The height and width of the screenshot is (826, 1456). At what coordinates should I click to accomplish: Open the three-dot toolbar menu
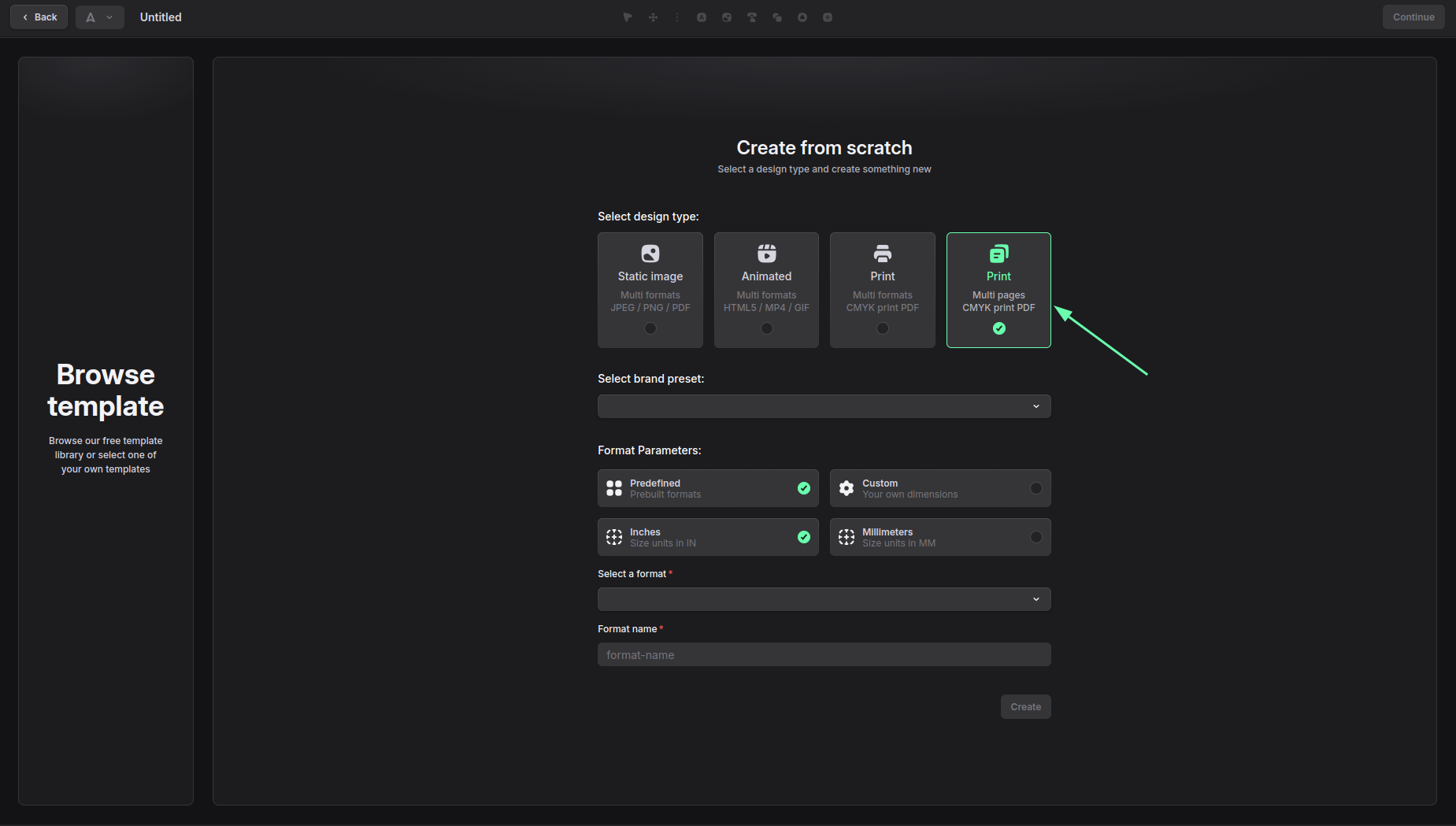click(x=677, y=17)
